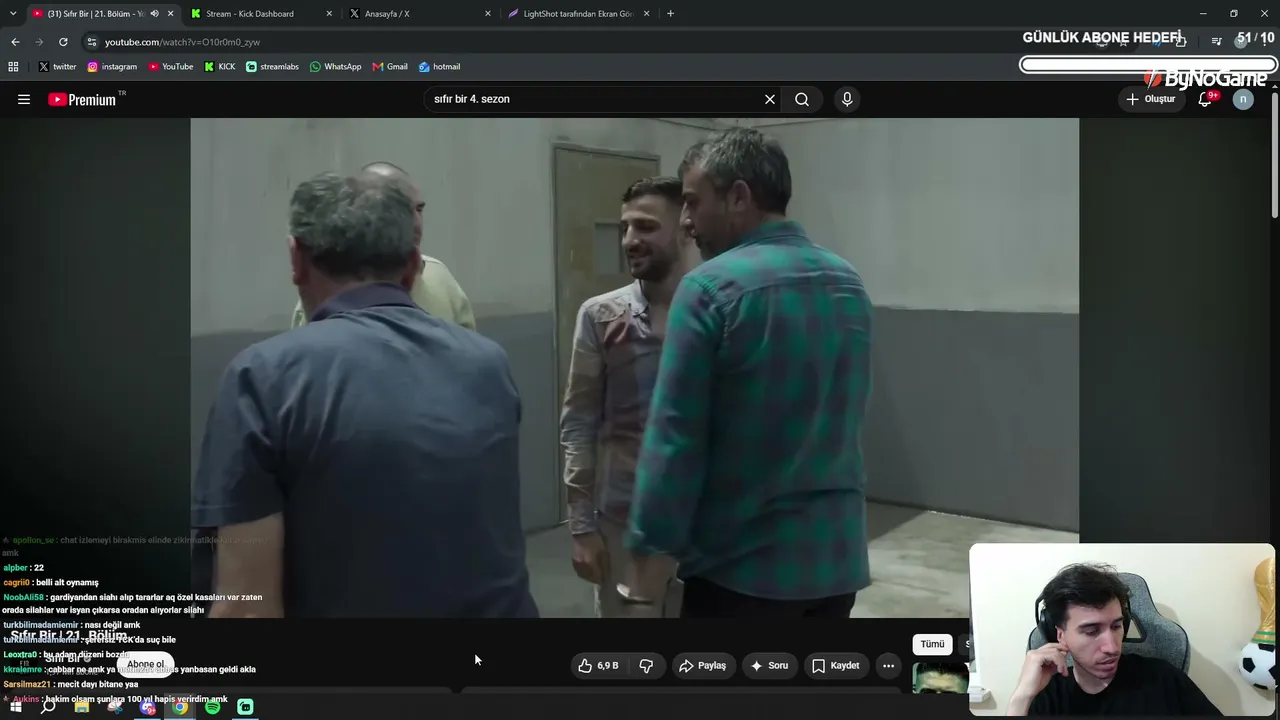Focus the address bar URL
The height and width of the screenshot is (720, 1280).
coord(182,42)
